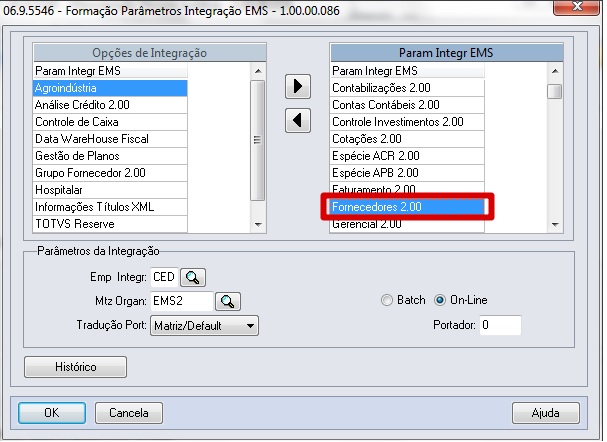Confirm with the OK button

[x=52, y=413]
